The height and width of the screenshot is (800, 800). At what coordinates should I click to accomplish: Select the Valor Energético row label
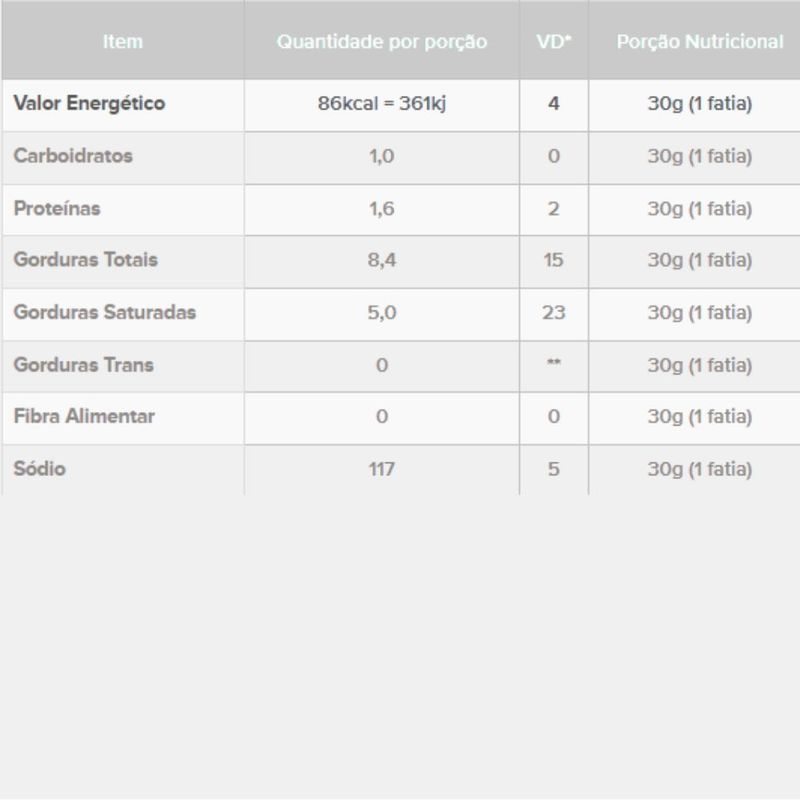(x=89, y=103)
